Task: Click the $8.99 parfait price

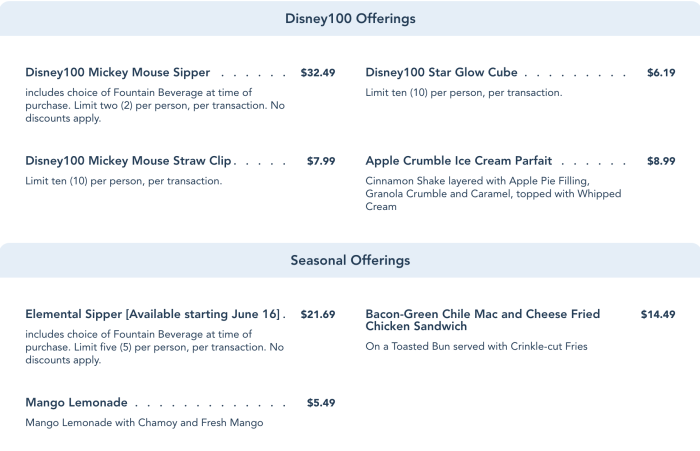Action: click(661, 161)
